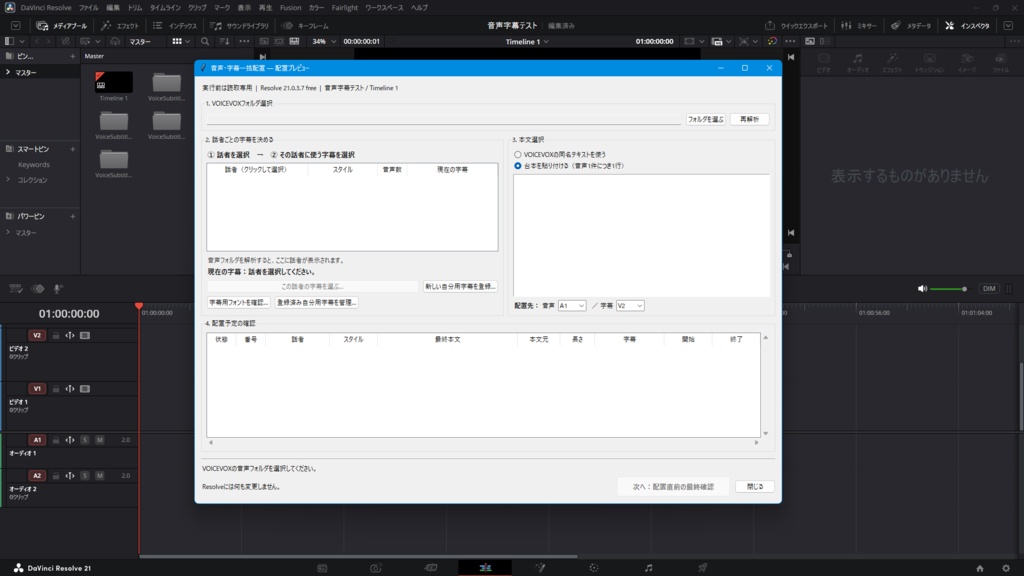Toggle DIM audio button

click(x=989, y=289)
